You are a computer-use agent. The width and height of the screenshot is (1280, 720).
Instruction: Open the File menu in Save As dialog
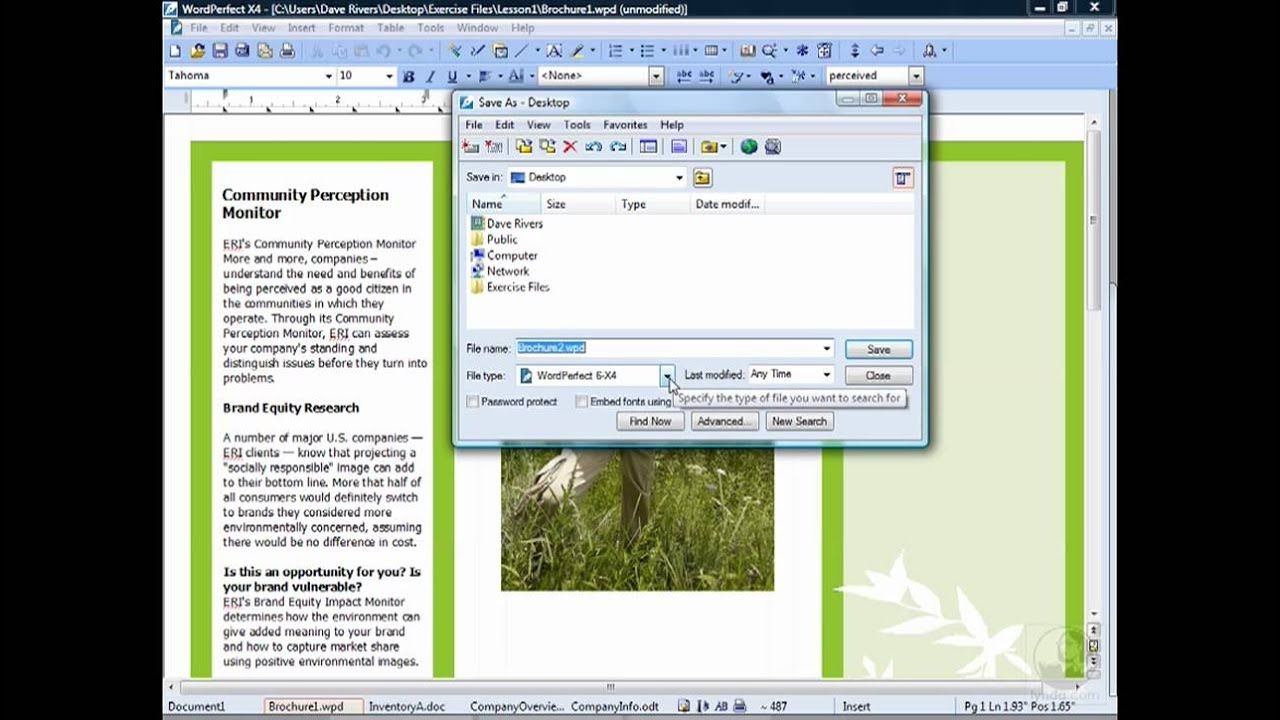coord(474,125)
